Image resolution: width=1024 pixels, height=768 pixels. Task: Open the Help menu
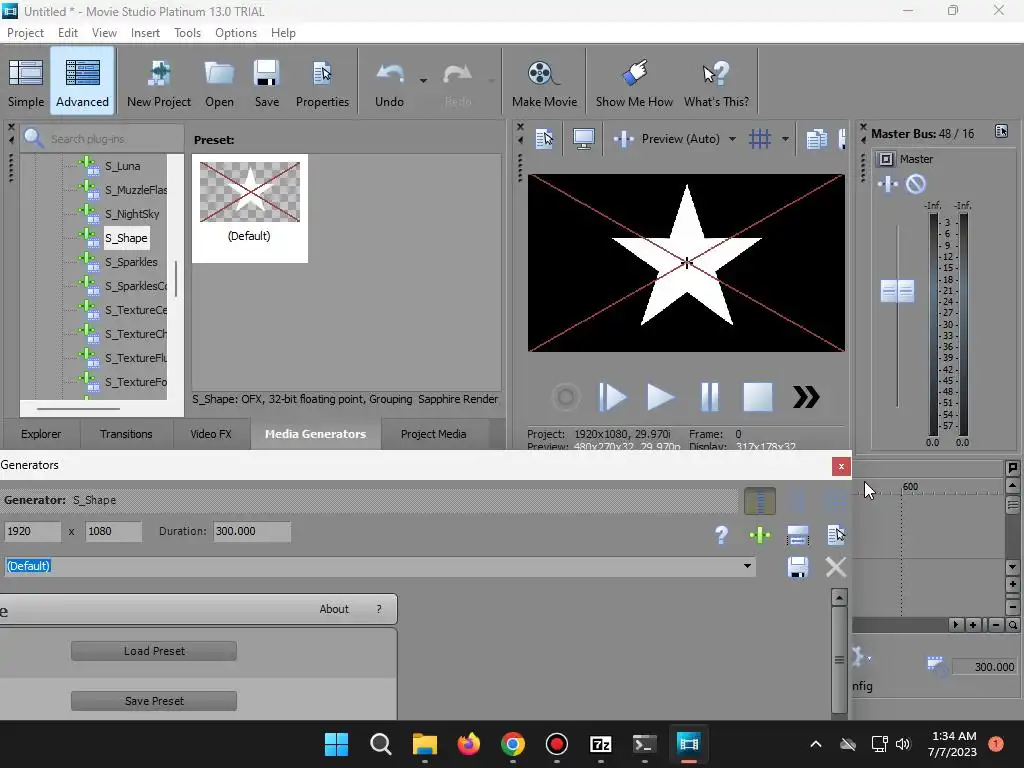(283, 33)
